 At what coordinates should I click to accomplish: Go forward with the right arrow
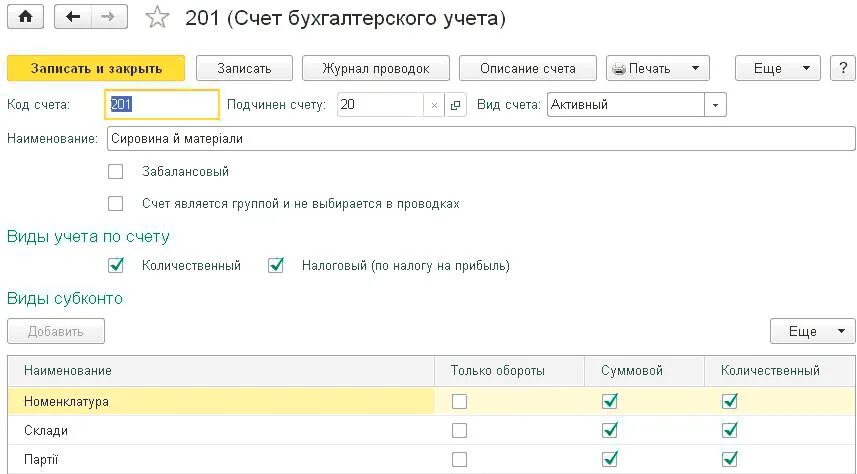(109, 17)
